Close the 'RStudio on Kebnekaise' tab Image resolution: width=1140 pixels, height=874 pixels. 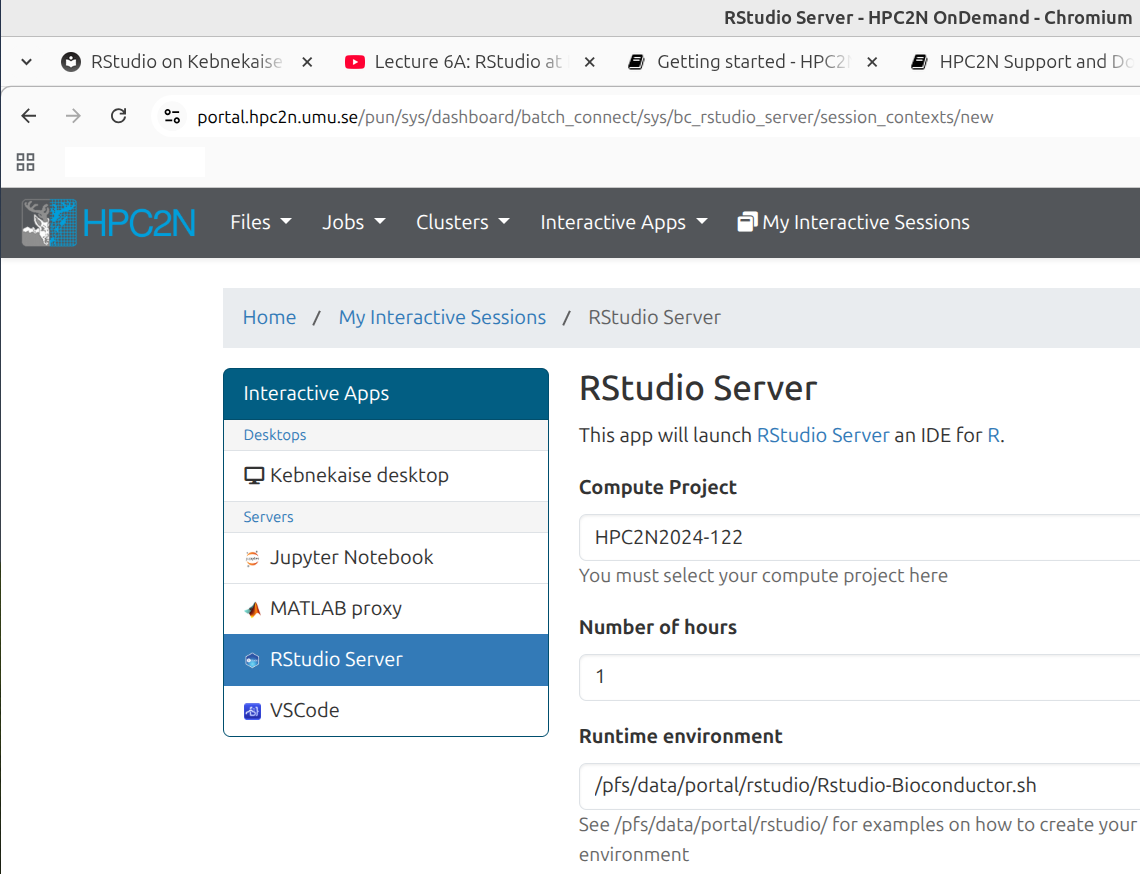tap(307, 62)
